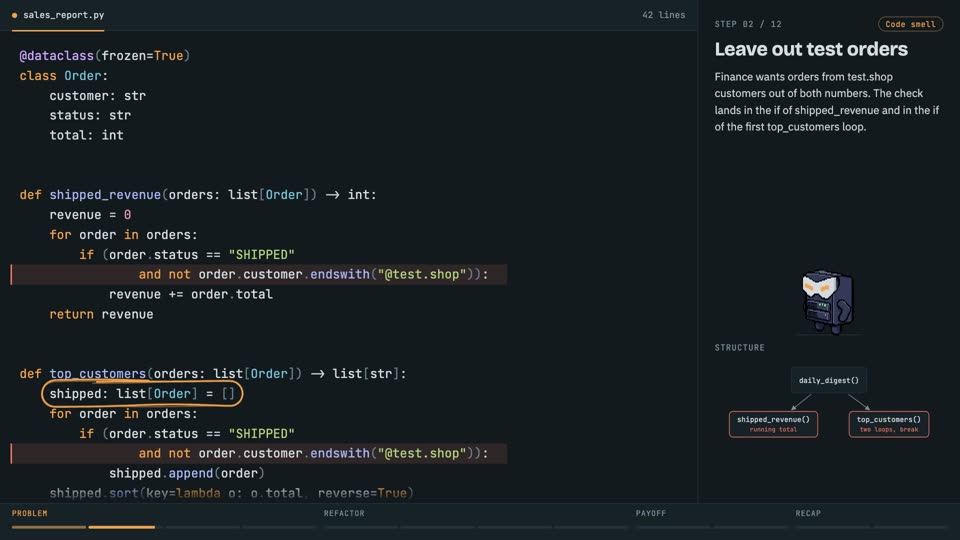Select the top_customers() structure node
This screenshot has width=960, height=540.
click(888, 424)
